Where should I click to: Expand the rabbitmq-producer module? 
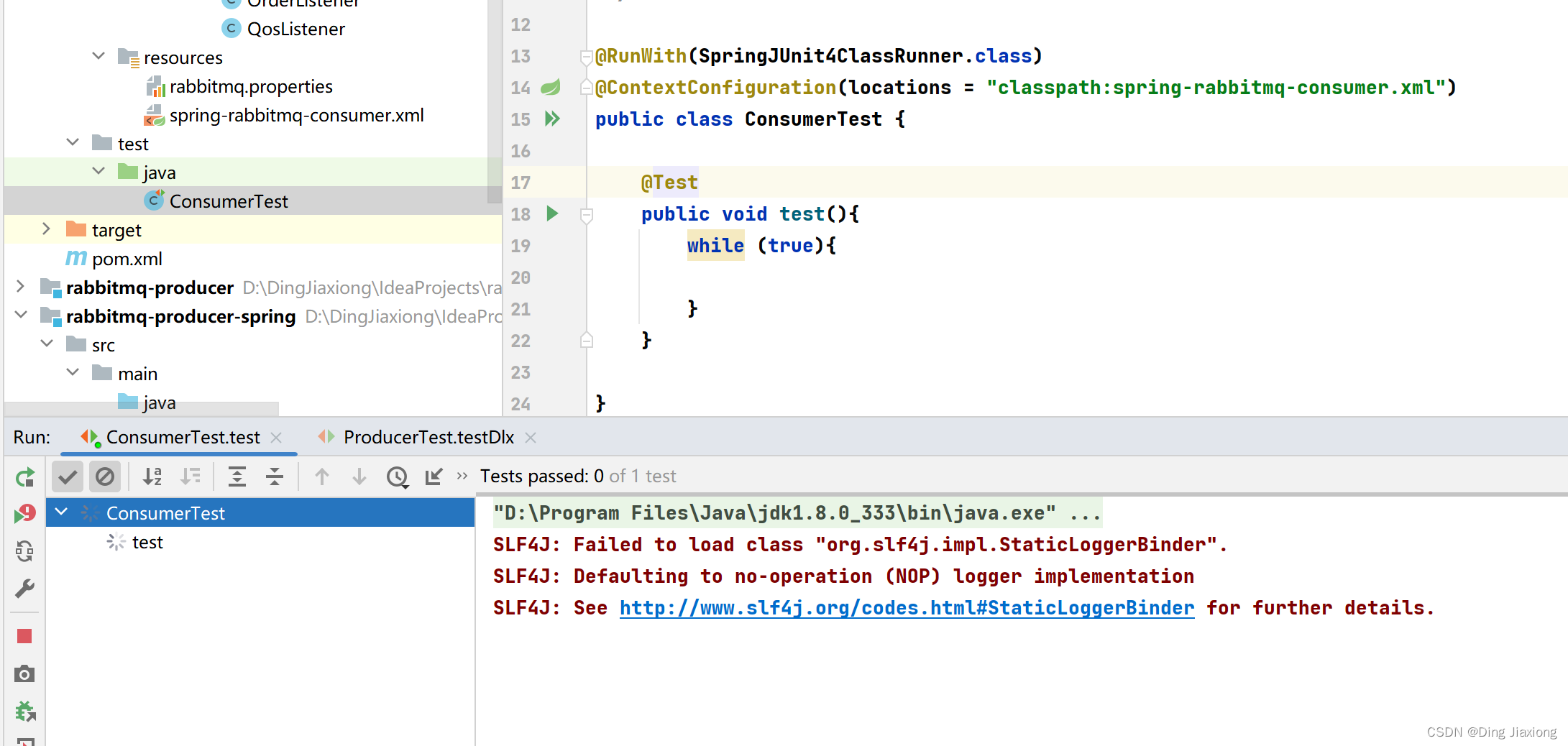point(20,287)
